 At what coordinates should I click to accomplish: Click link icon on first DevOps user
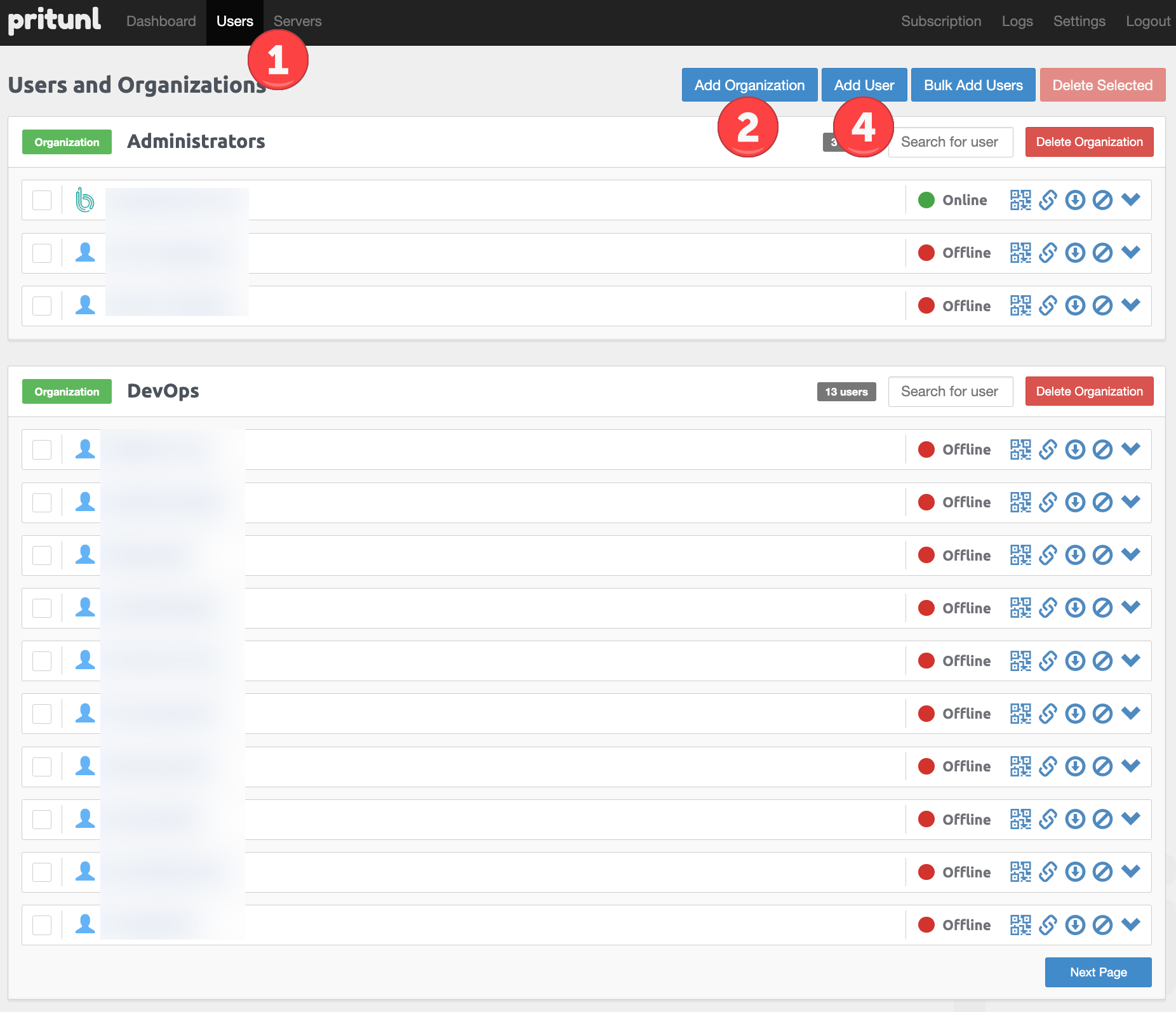1048,449
